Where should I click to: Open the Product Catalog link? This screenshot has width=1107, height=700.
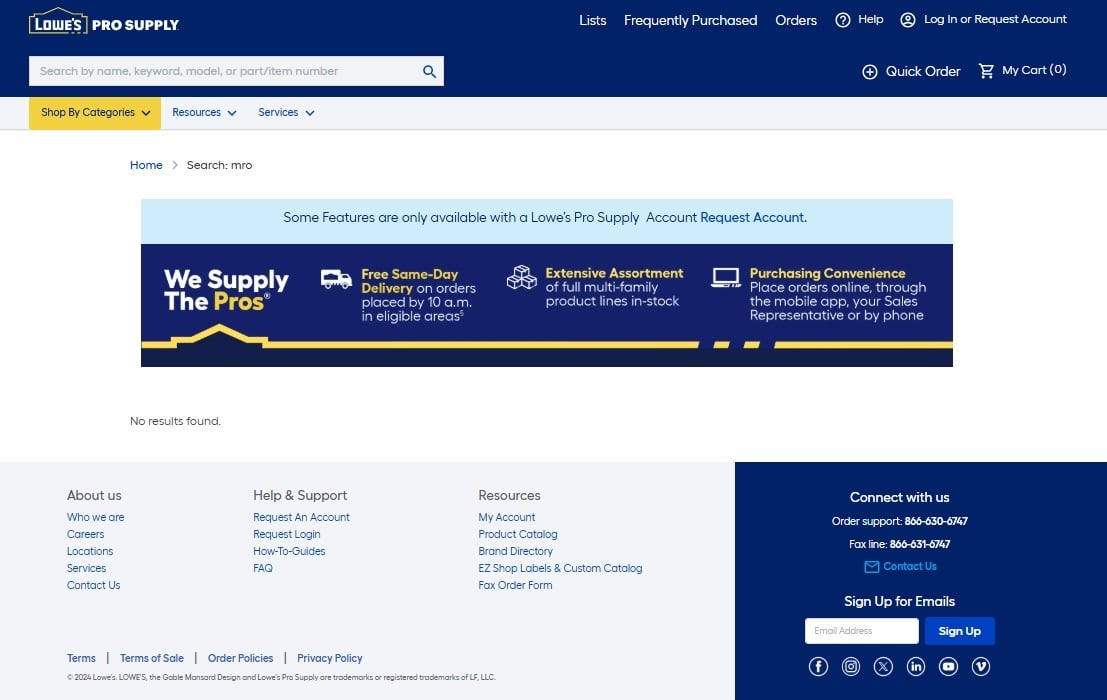click(x=517, y=534)
